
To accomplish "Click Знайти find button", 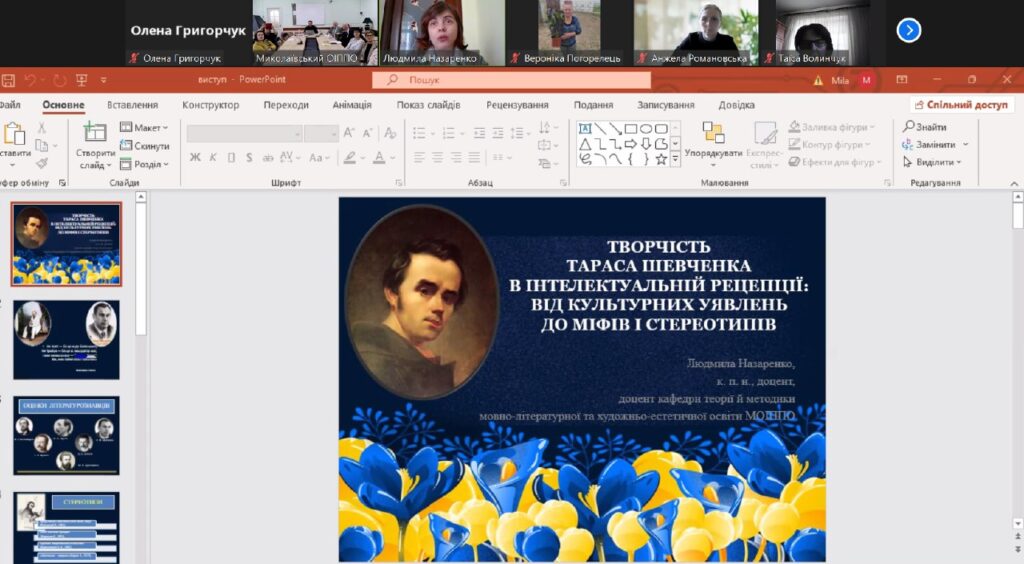I will tap(925, 127).
